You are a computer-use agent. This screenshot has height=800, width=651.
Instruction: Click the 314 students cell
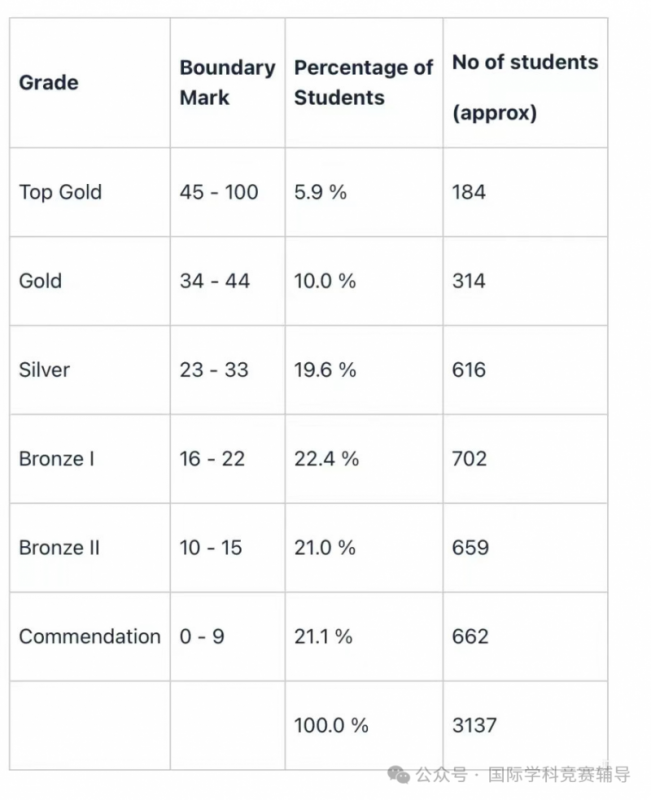(525, 281)
